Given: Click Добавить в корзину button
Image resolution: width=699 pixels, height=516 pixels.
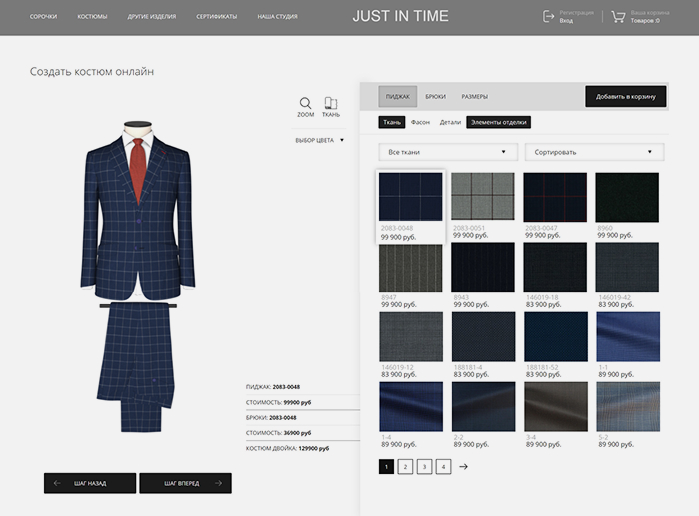Looking at the screenshot, I should (625, 96).
